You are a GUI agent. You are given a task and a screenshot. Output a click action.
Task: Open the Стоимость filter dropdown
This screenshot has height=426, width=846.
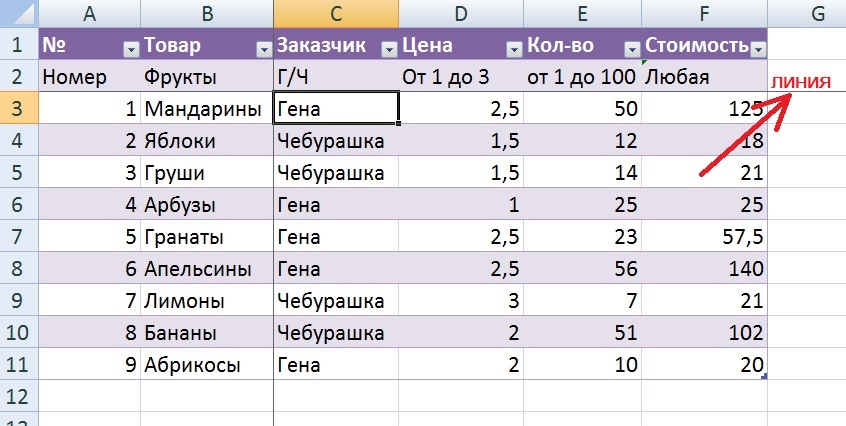click(x=757, y=49)
